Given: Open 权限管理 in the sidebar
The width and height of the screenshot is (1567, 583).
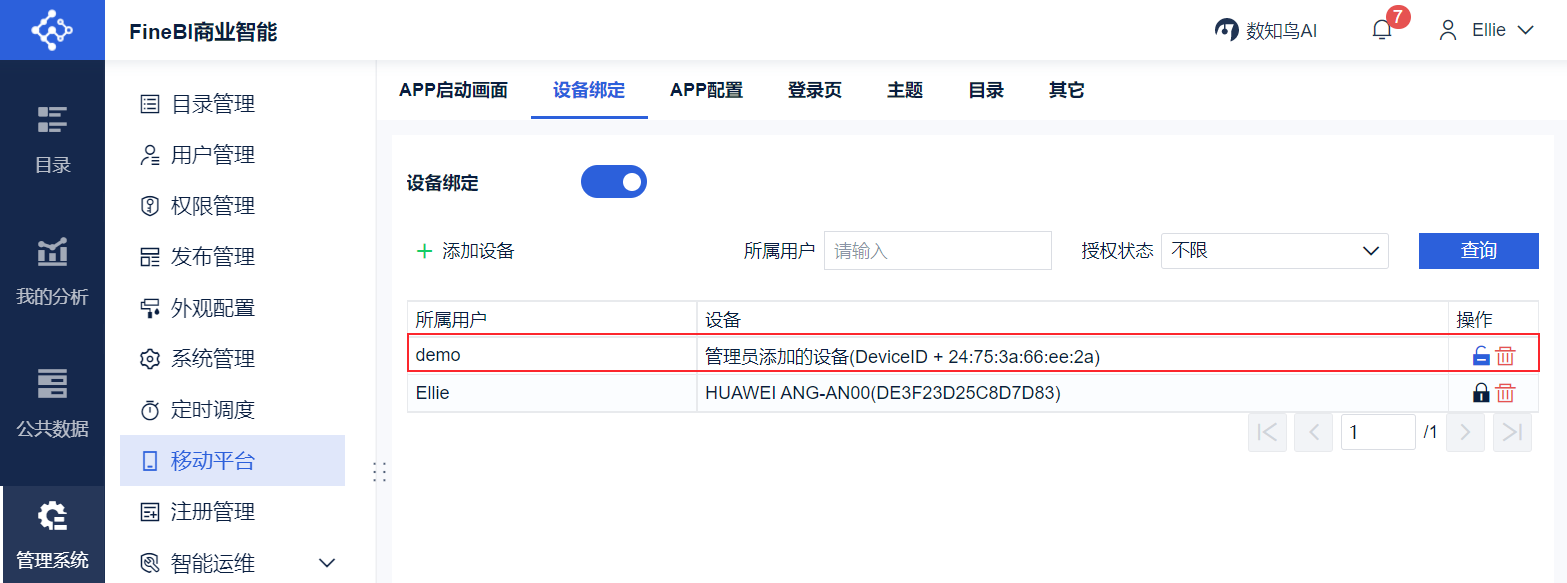Looking at the screenshot, I should coord(232,206).
